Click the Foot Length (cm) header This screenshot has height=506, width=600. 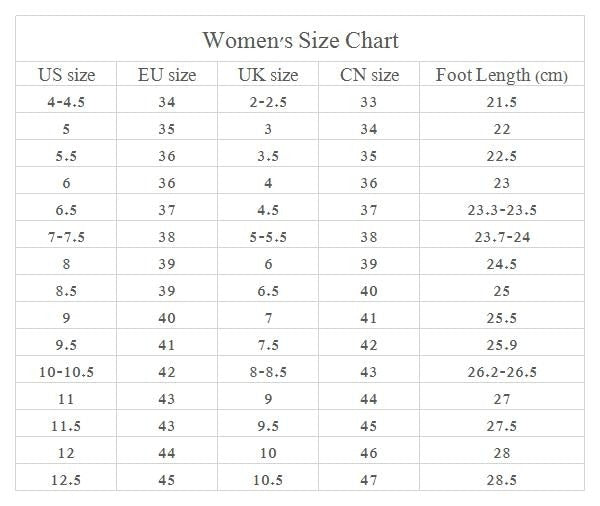(x=502, y=75)
